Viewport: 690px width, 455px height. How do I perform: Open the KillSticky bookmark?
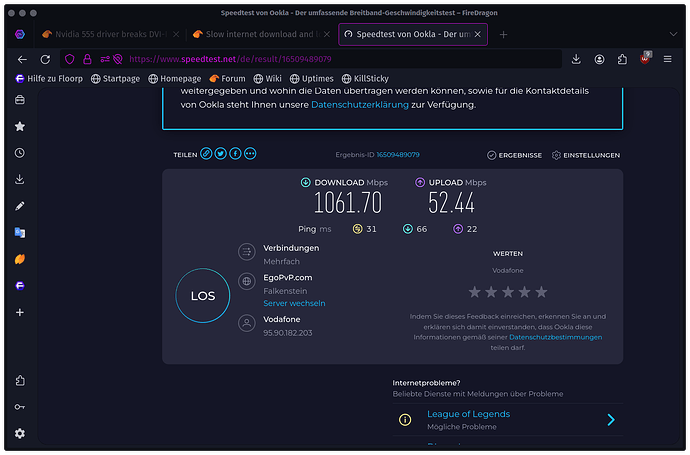[365, 79]
